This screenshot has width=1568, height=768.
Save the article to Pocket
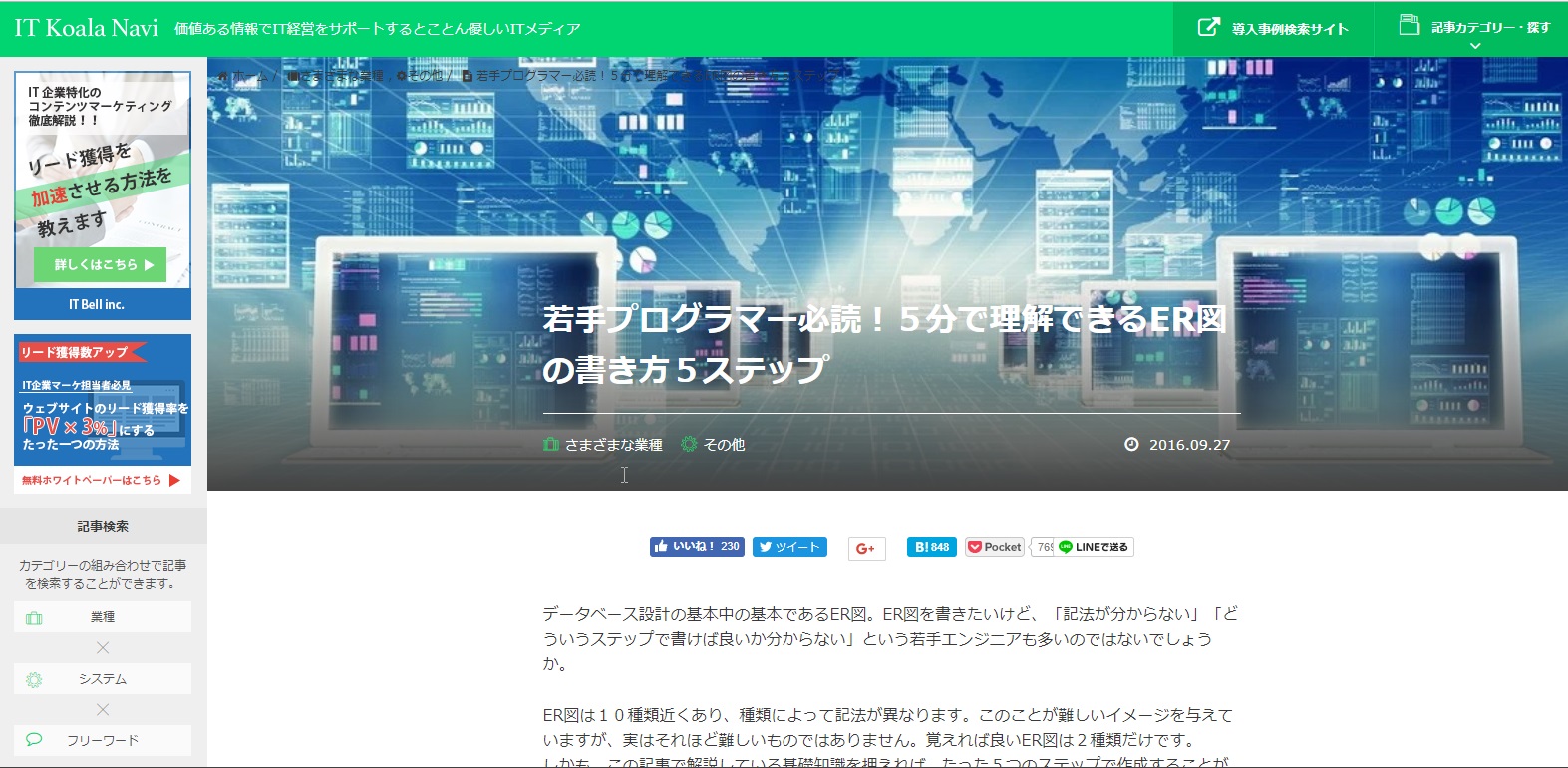point(995,547)
